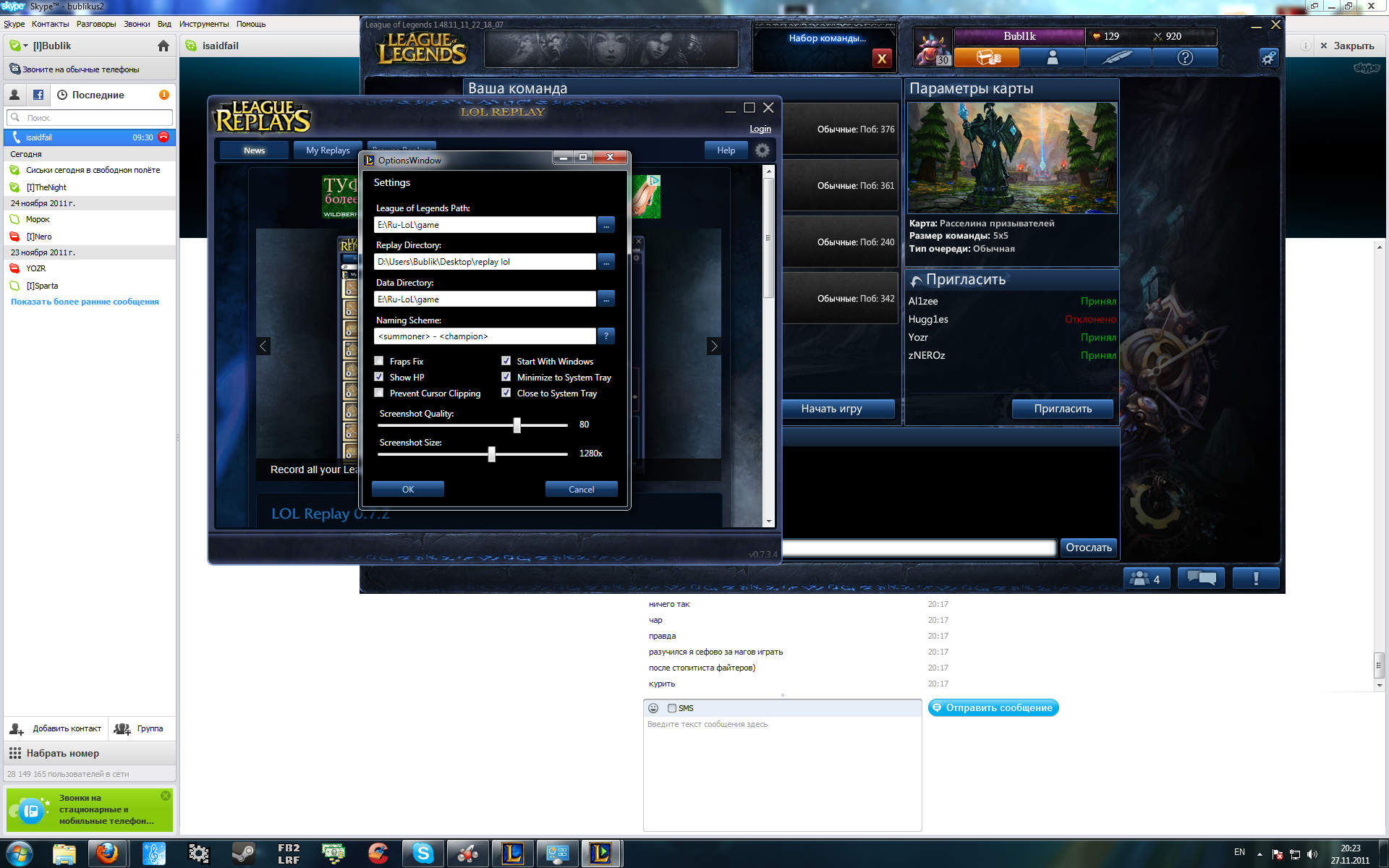Go to Skype home icon
This screenshot has width=1389, height=868.
pyautogui.click(x=163, y=46)
